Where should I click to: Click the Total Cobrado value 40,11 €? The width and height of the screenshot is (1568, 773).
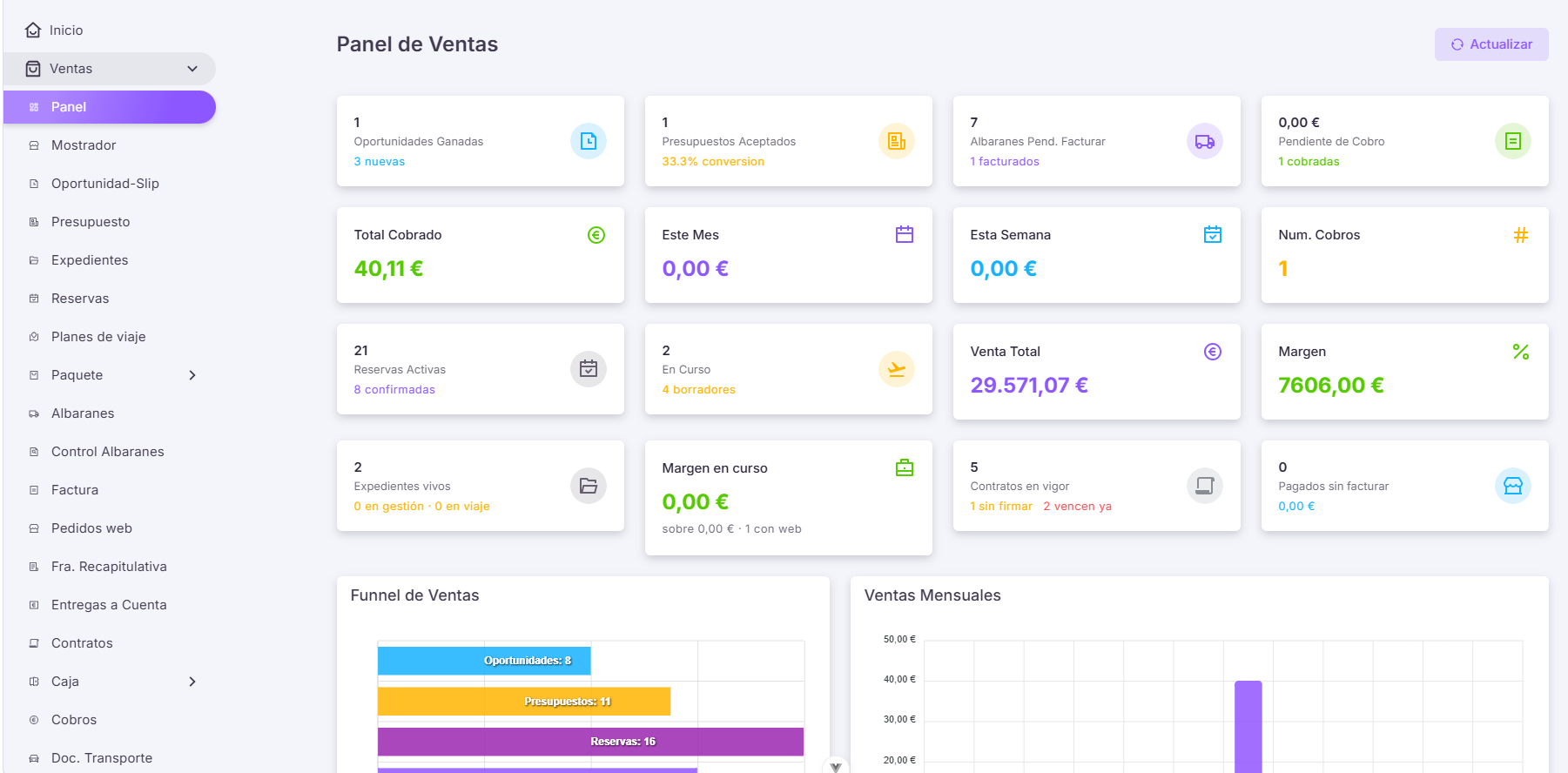point(388,269)
